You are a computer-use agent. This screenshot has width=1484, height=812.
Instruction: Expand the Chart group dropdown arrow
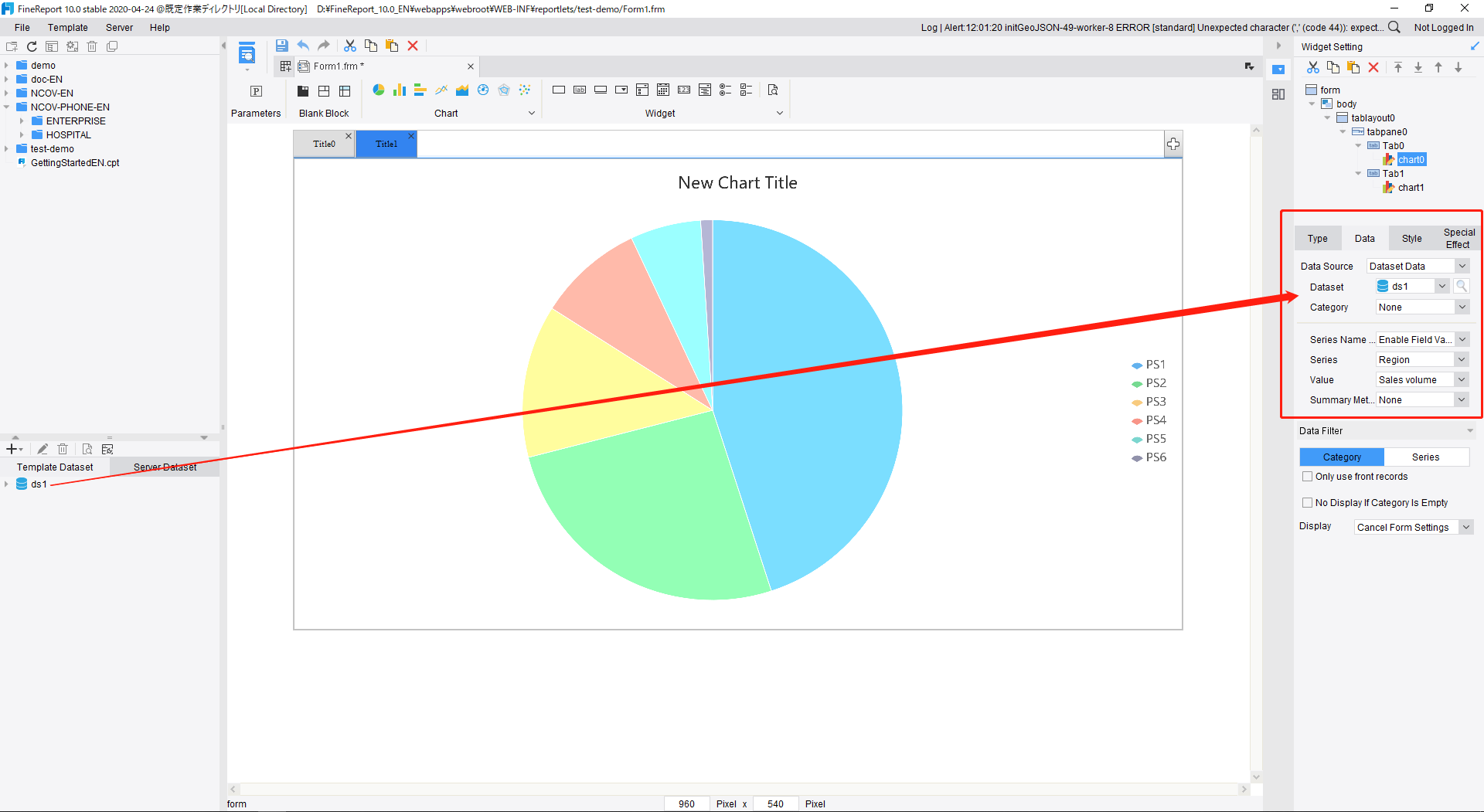pyautogui.click(x=532, y=114)
